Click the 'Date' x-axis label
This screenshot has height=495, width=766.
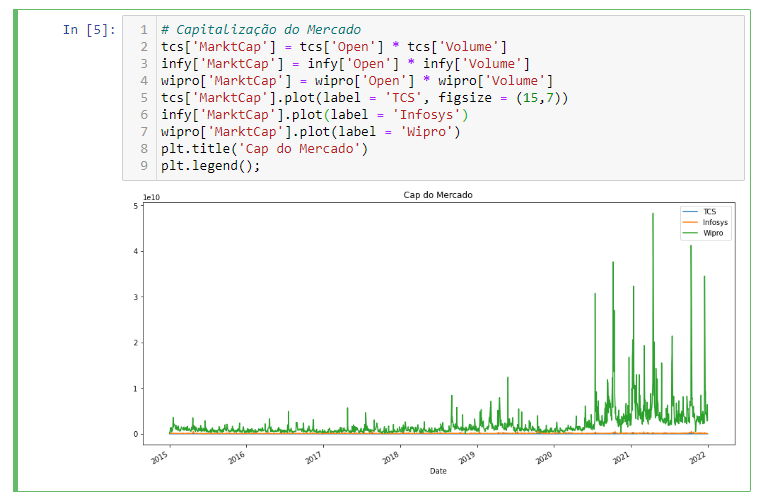point(438,470)
